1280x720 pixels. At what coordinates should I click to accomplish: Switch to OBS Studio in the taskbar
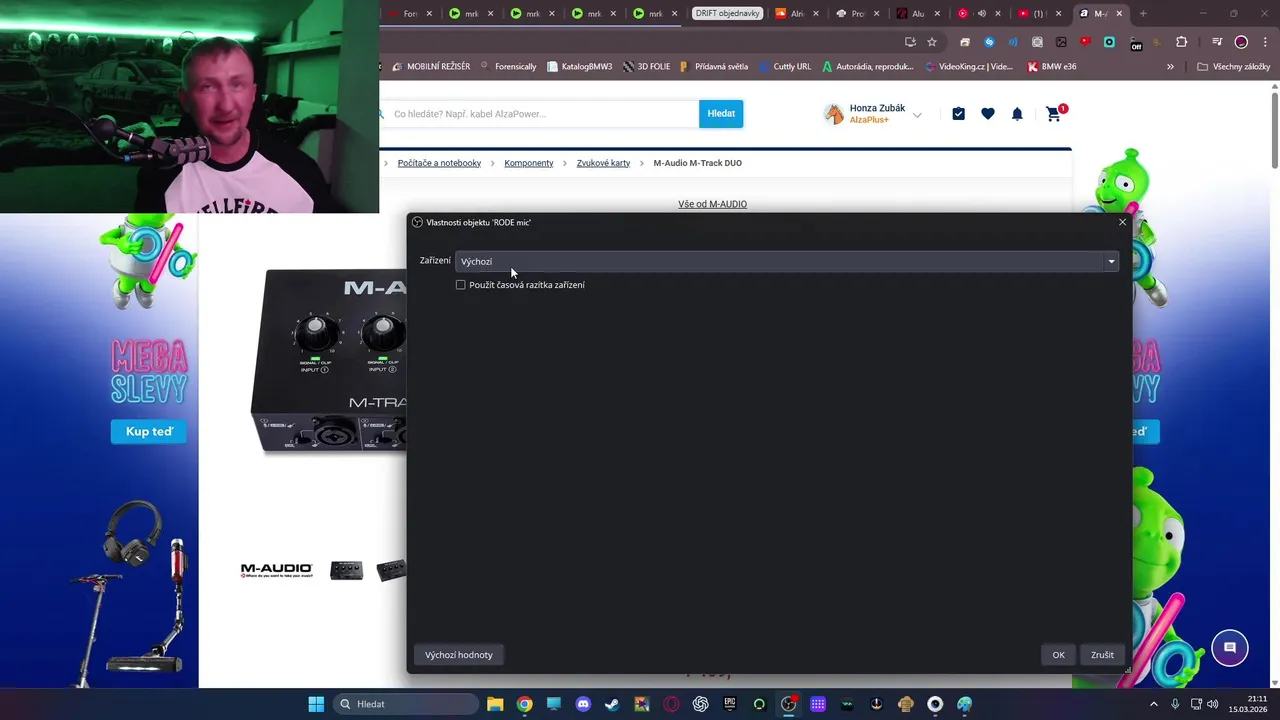(788, 704)
